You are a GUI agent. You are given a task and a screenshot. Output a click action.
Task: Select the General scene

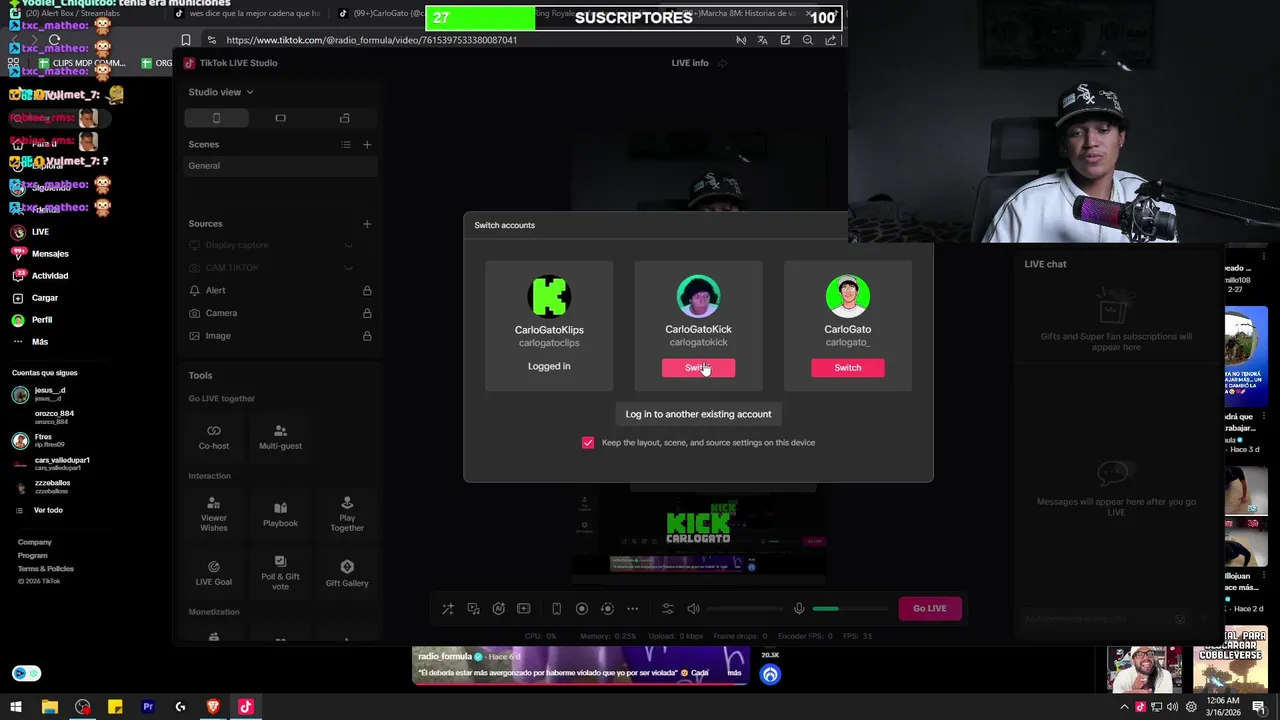(x=280, y=166)
